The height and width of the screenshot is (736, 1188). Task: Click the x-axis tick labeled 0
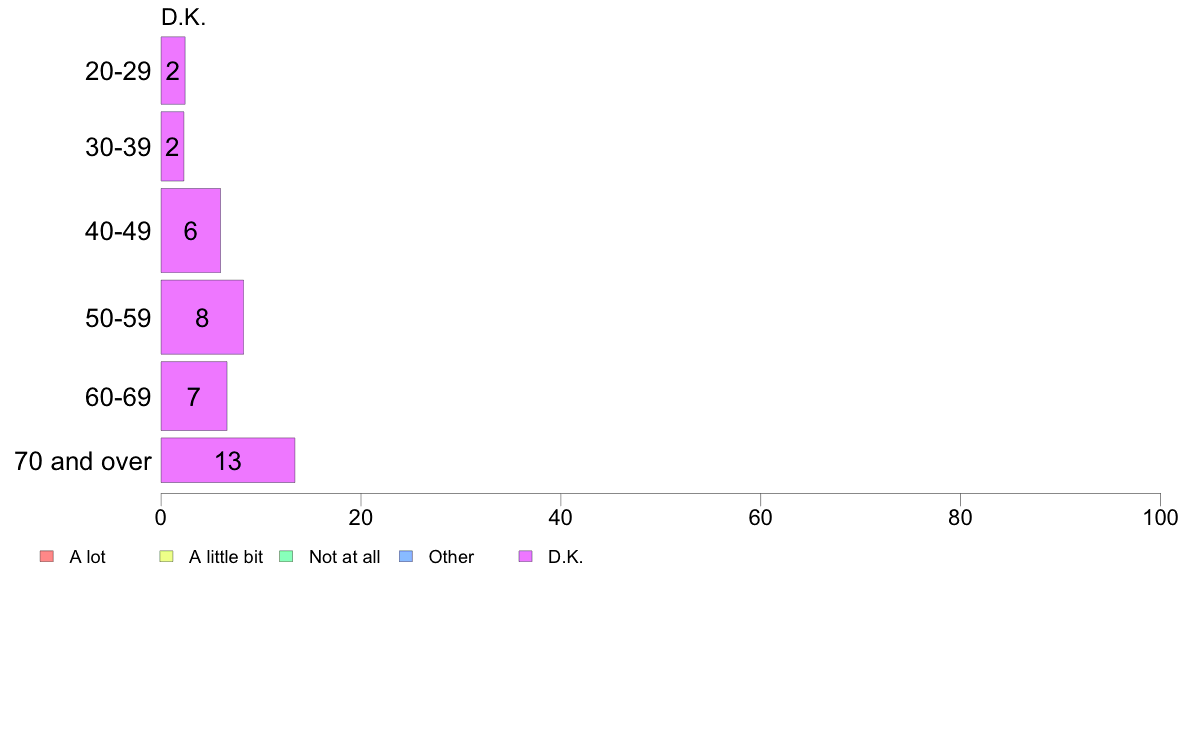pyautogui.click(x=161, y=518)
